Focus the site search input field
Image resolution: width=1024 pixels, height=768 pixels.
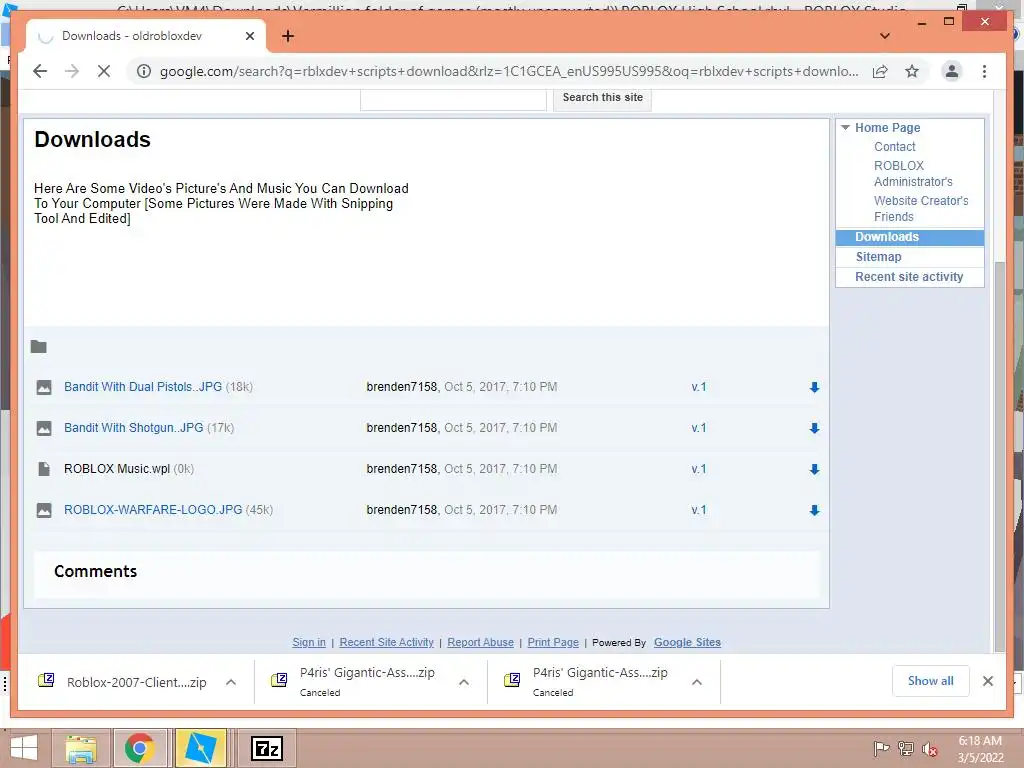(x=453, y=99)
